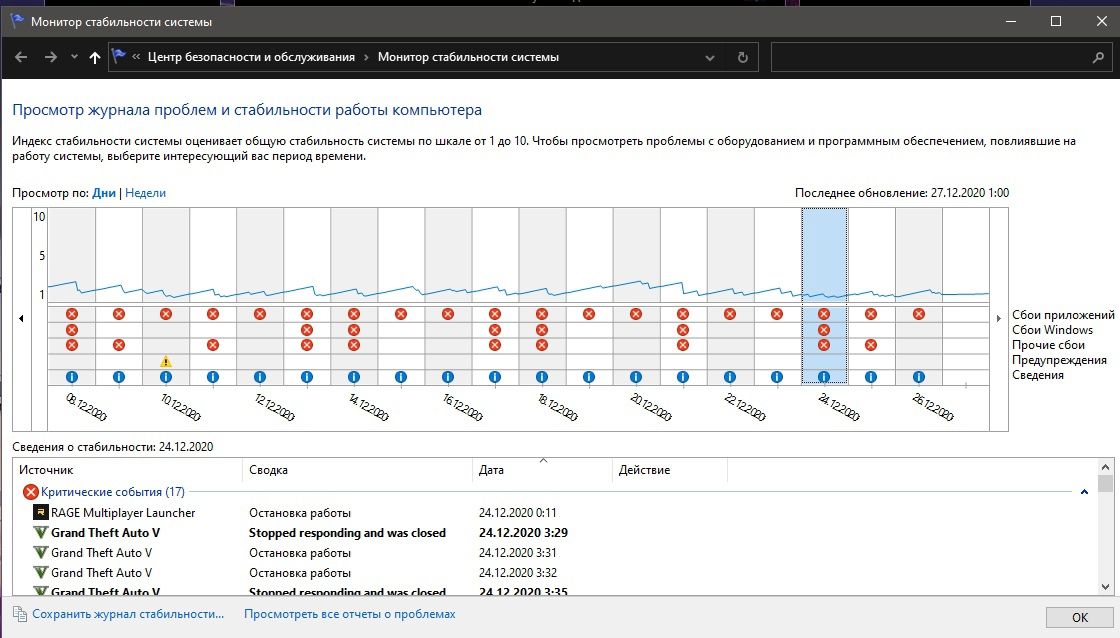Select the application failure icon for 16.12.2020

click(448, 314)
